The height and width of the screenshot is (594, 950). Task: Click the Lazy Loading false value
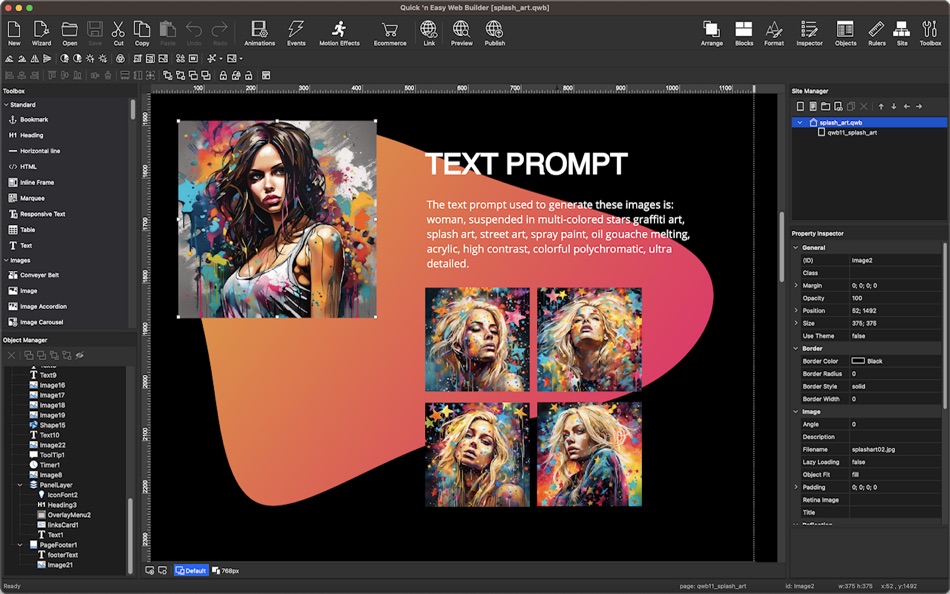coord(895,462)
